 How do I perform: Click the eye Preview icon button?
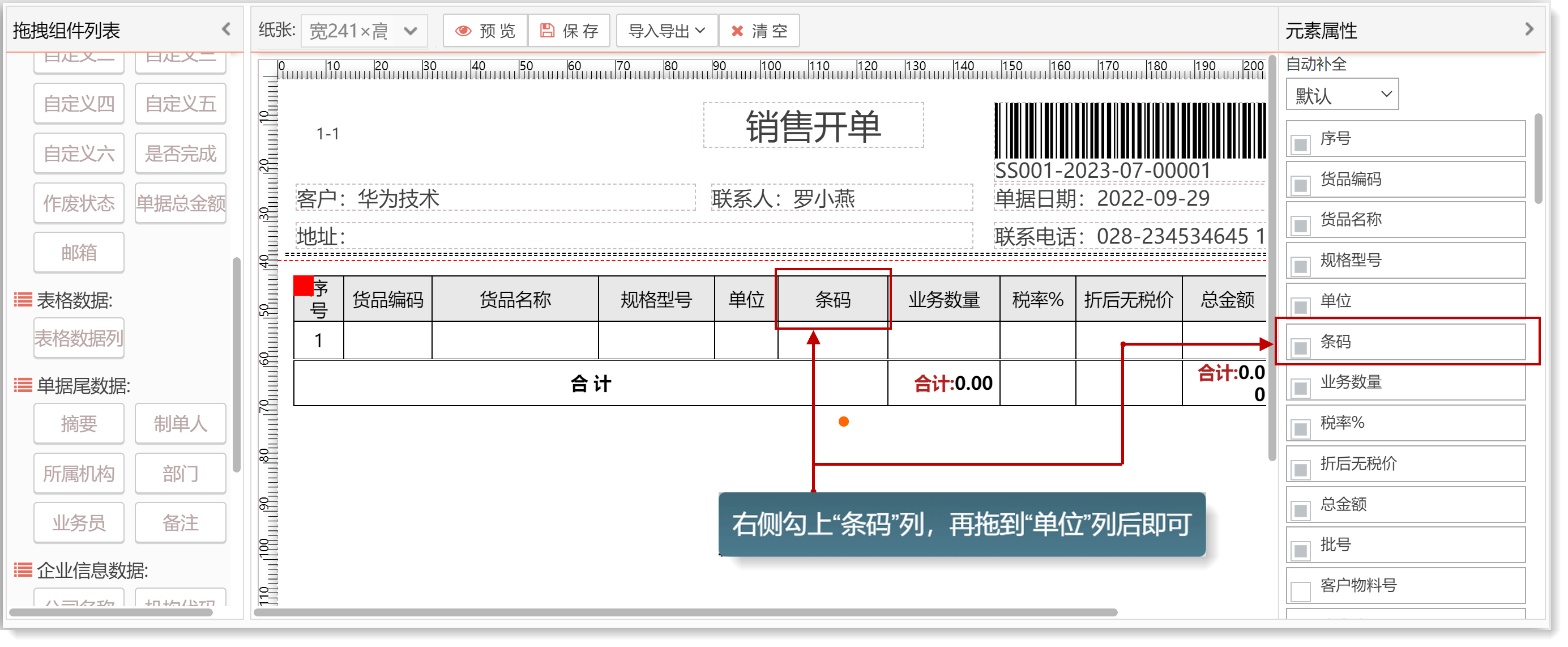click(x=463, y=31)
